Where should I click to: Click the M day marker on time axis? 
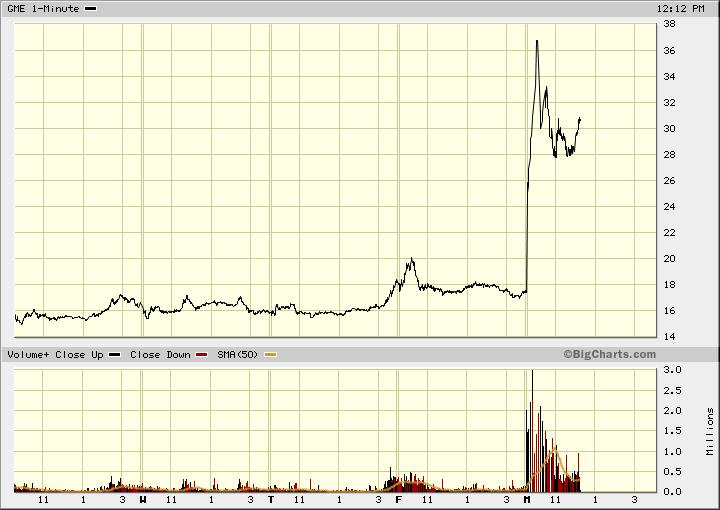(x=527, y=499)
